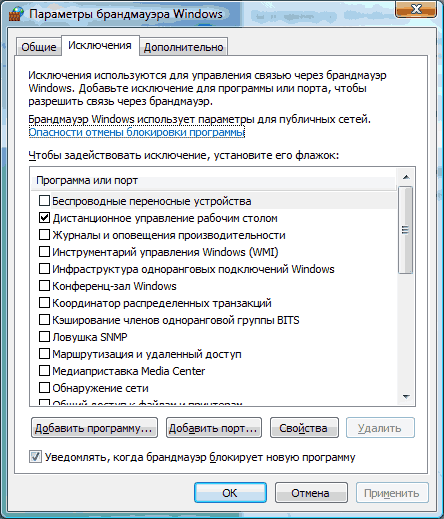Click the Добавить порт... button

(x=214, y=428)
